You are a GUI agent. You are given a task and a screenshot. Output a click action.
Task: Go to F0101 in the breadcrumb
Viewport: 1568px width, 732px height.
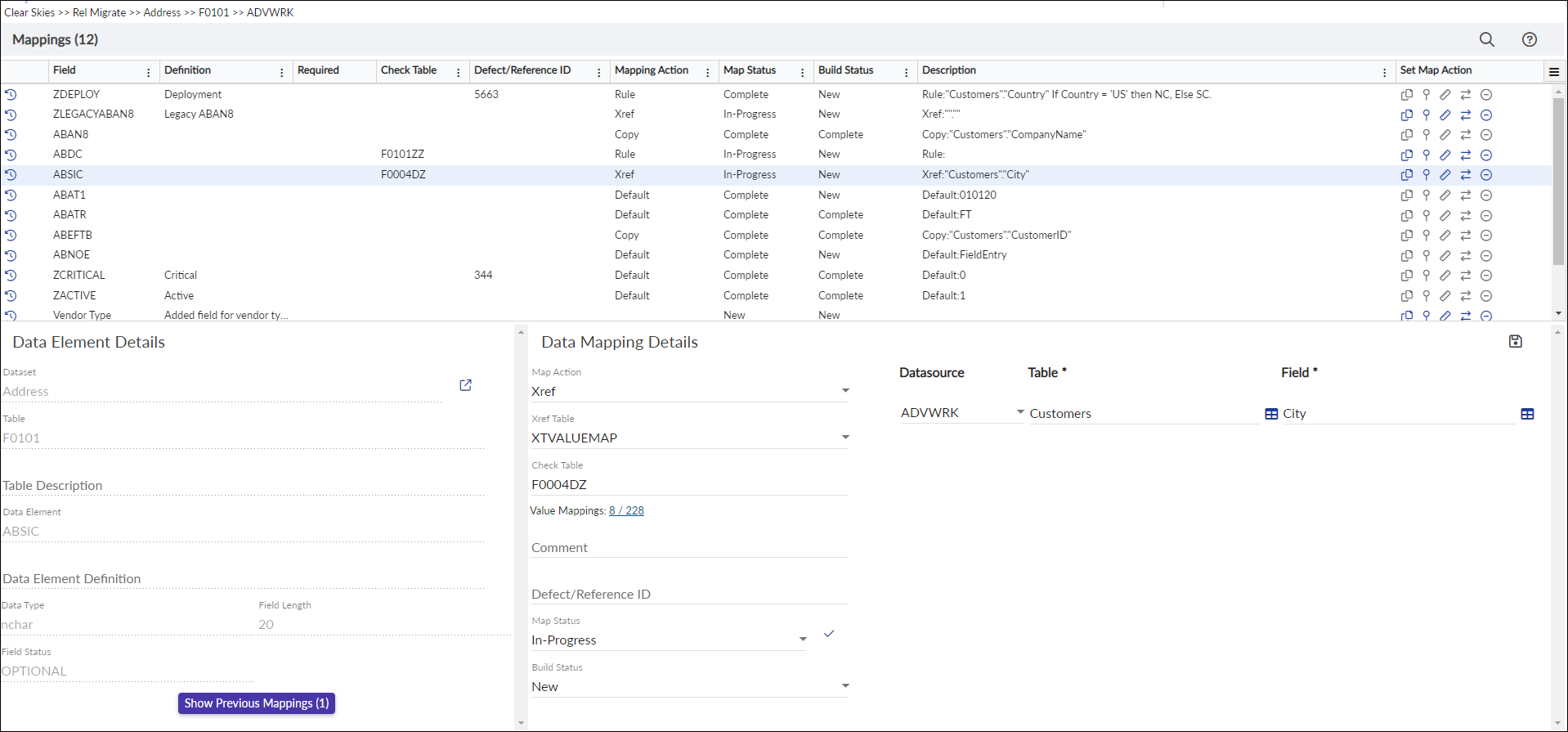[214, 12]
